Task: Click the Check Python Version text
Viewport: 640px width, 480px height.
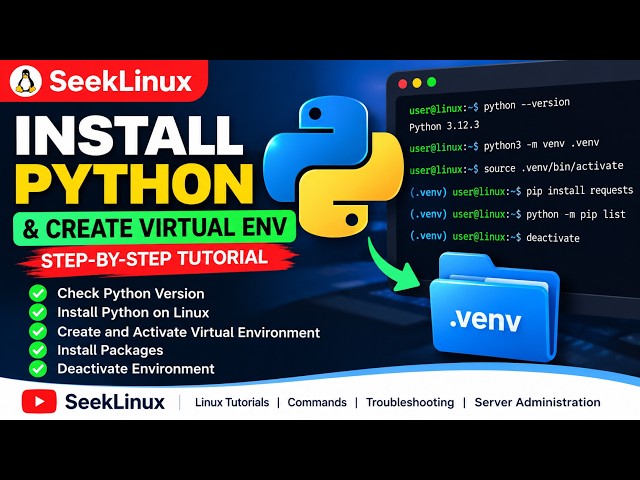Action: [x=131, y=293]
